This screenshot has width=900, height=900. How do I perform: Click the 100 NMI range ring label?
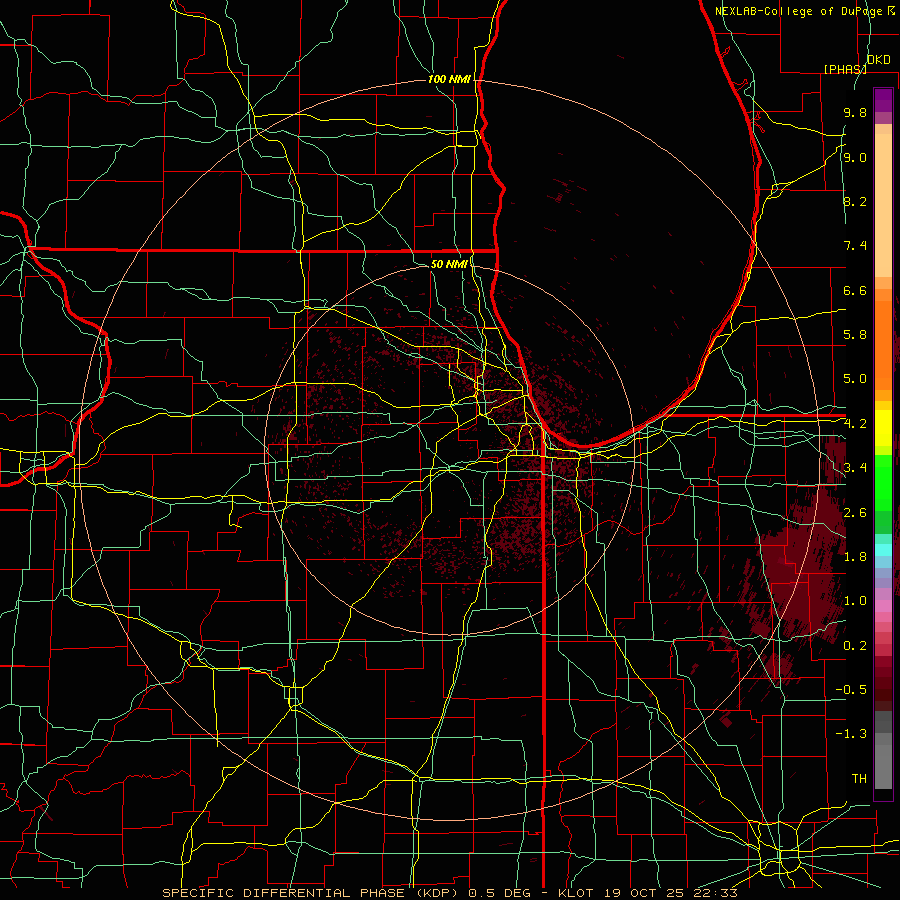point(449,79)
